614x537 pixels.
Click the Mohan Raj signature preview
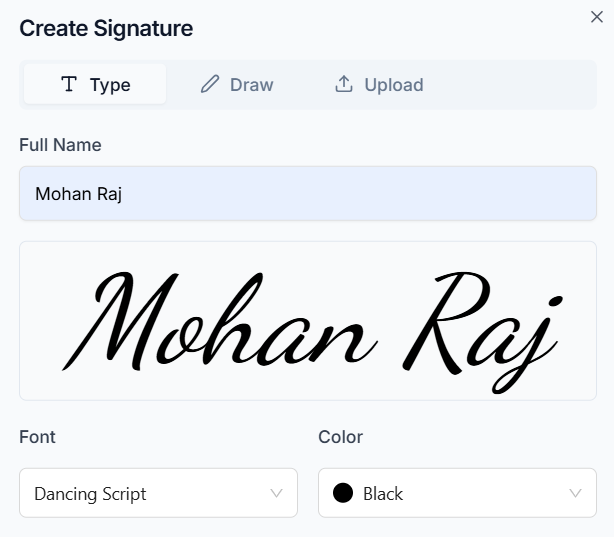tap(308, 321)
